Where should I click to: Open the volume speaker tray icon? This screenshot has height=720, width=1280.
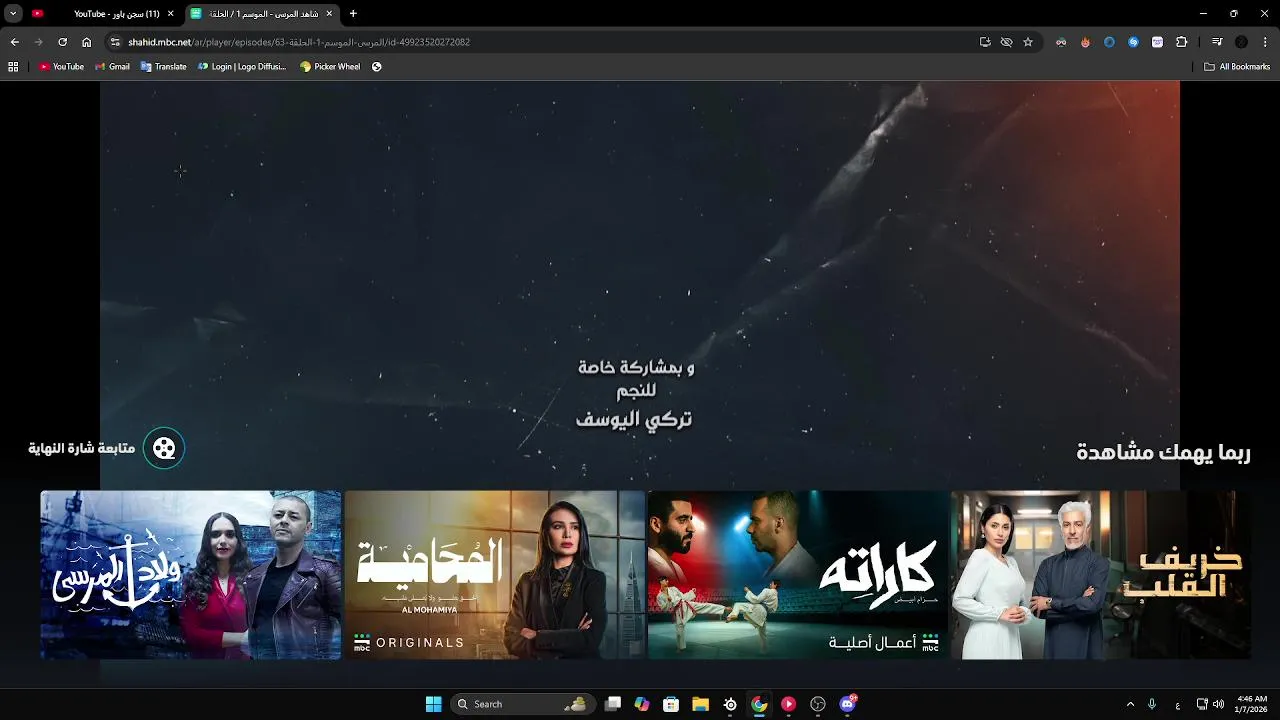click(x=1218, y=704)
